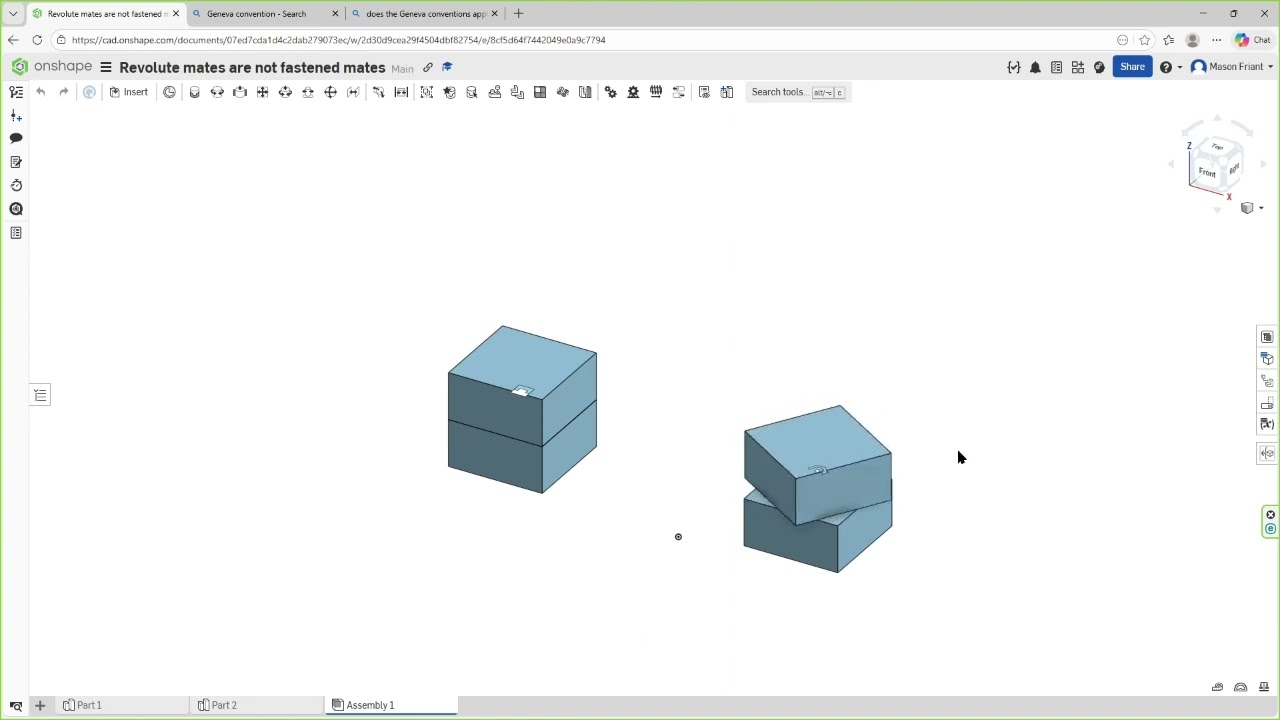Open the notifications bell
The image size is (1280, 720).
pyautogui.click(x=1035, y=67)
